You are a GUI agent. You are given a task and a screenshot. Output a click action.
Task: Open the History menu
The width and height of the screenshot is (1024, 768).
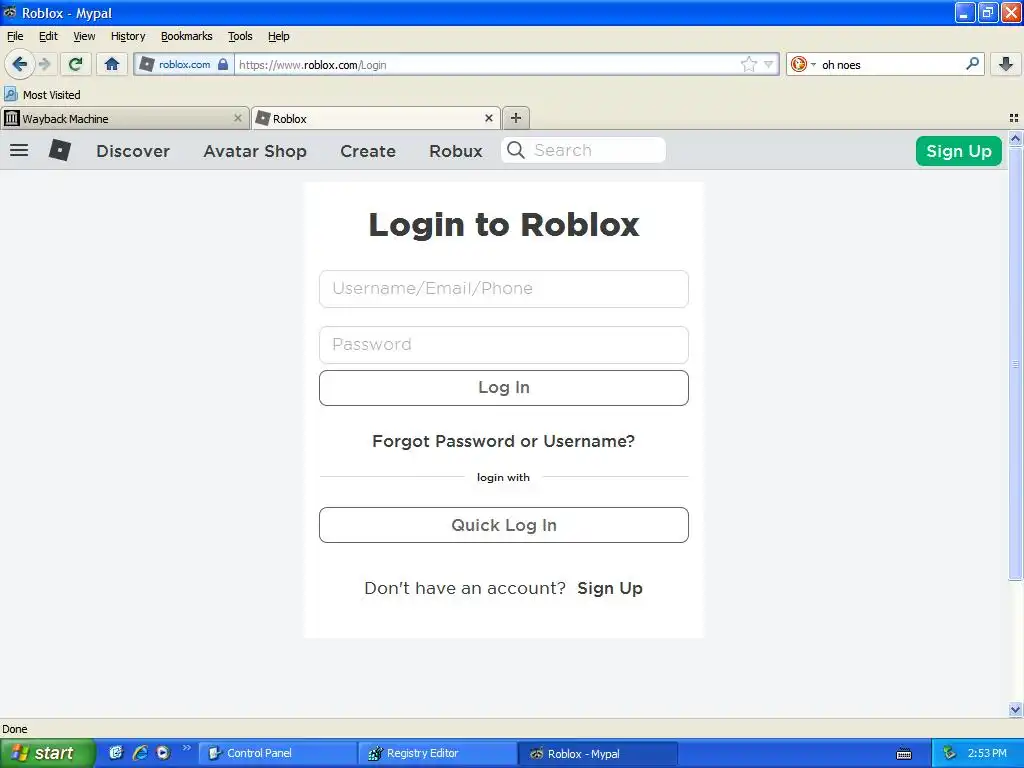(x=128, y=36)
